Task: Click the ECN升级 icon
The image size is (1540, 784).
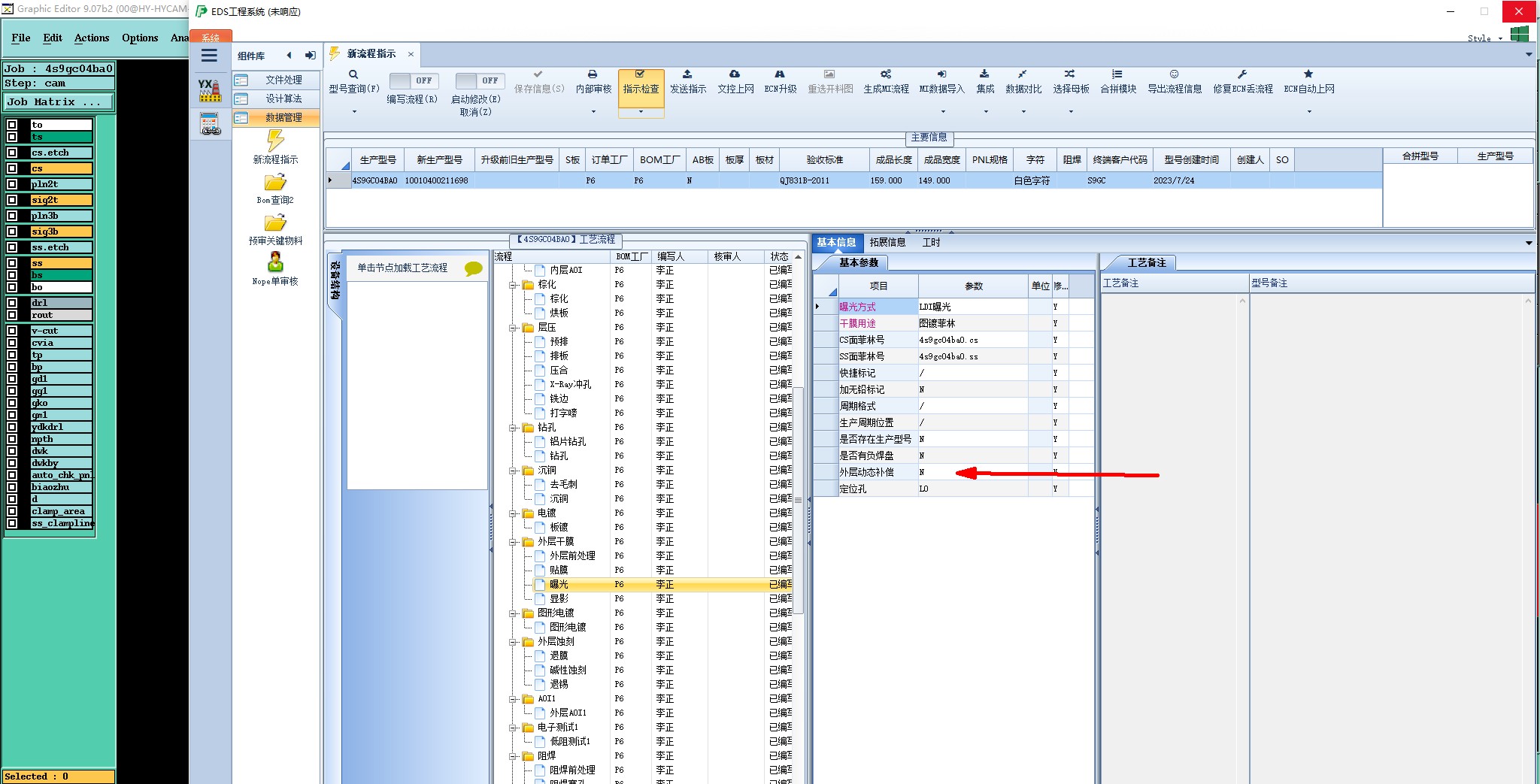Action: [780, 74]
